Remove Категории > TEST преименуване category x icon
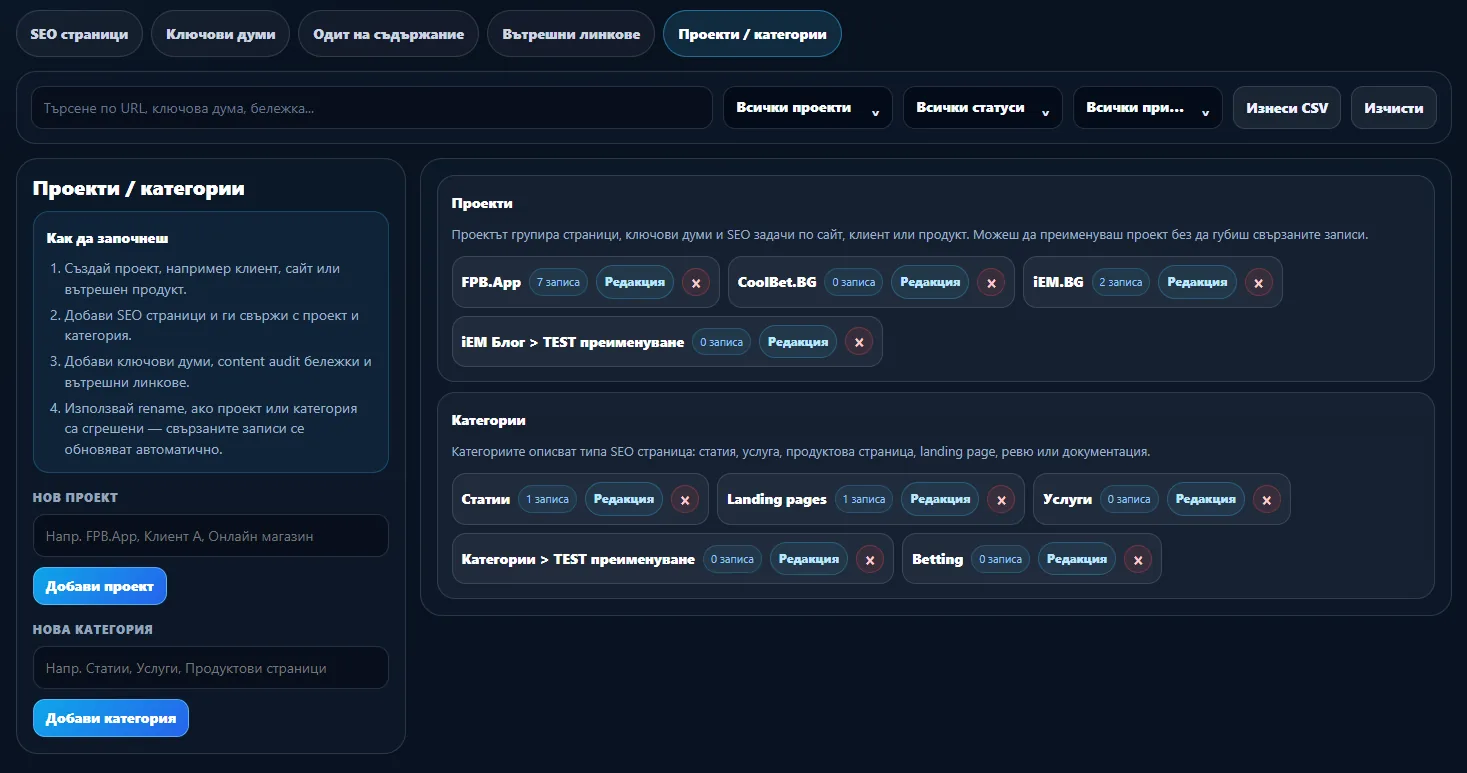The image size is (1467, 773). tap(870, 559)
